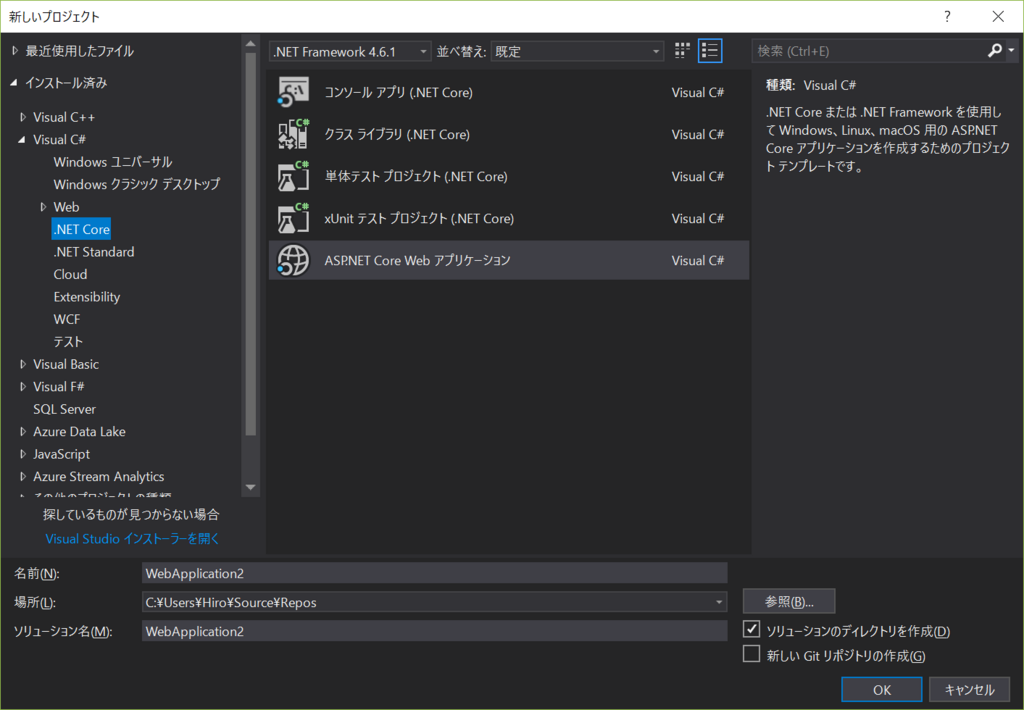
Task: Switch to small icons grid view
Action: [x=682, y=51]
